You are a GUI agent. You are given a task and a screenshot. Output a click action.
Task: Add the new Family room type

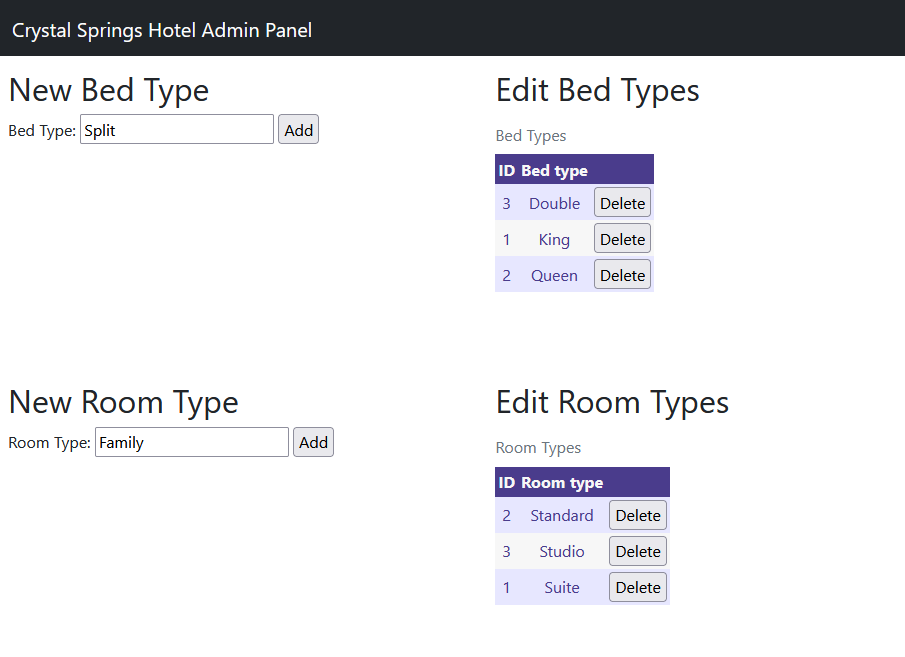point(313,442)
